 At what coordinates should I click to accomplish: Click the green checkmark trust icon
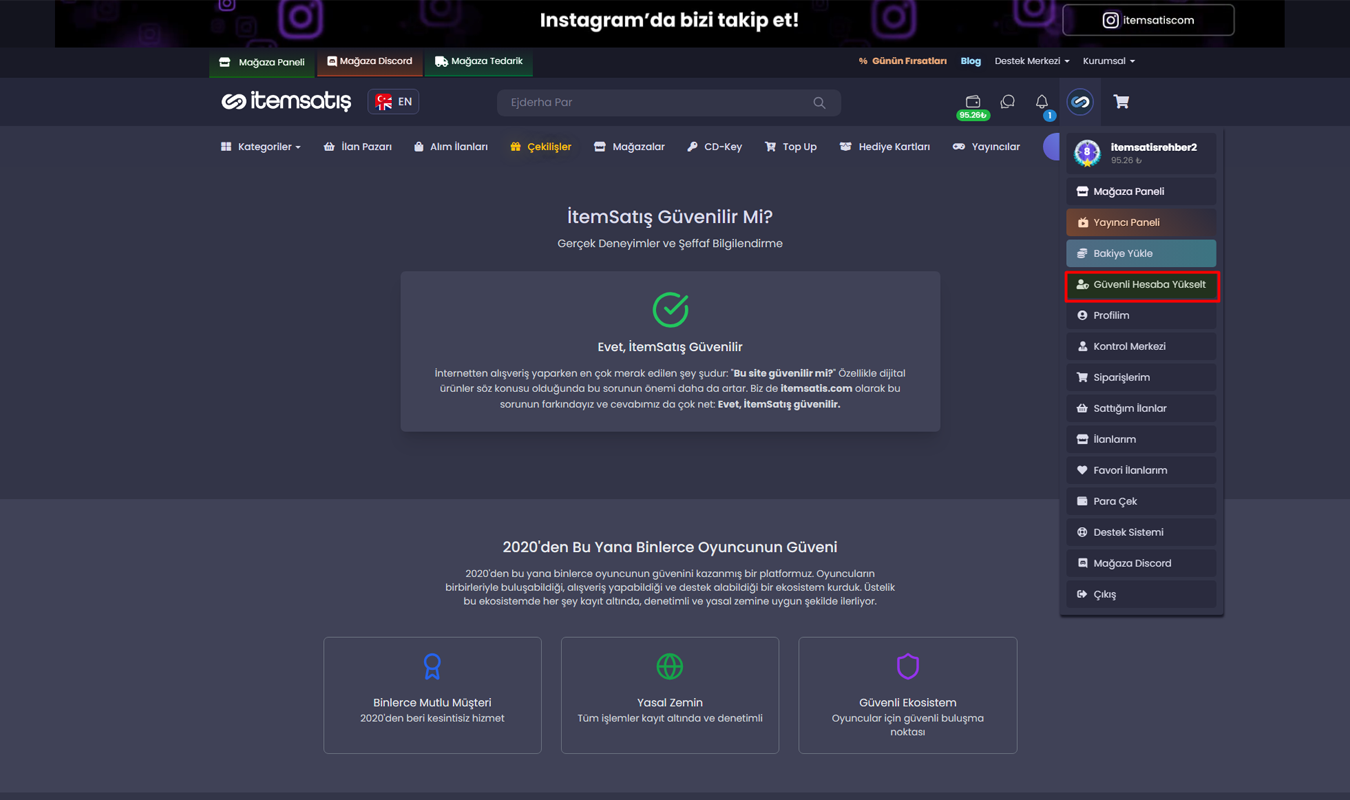click(x=670, y=309)
